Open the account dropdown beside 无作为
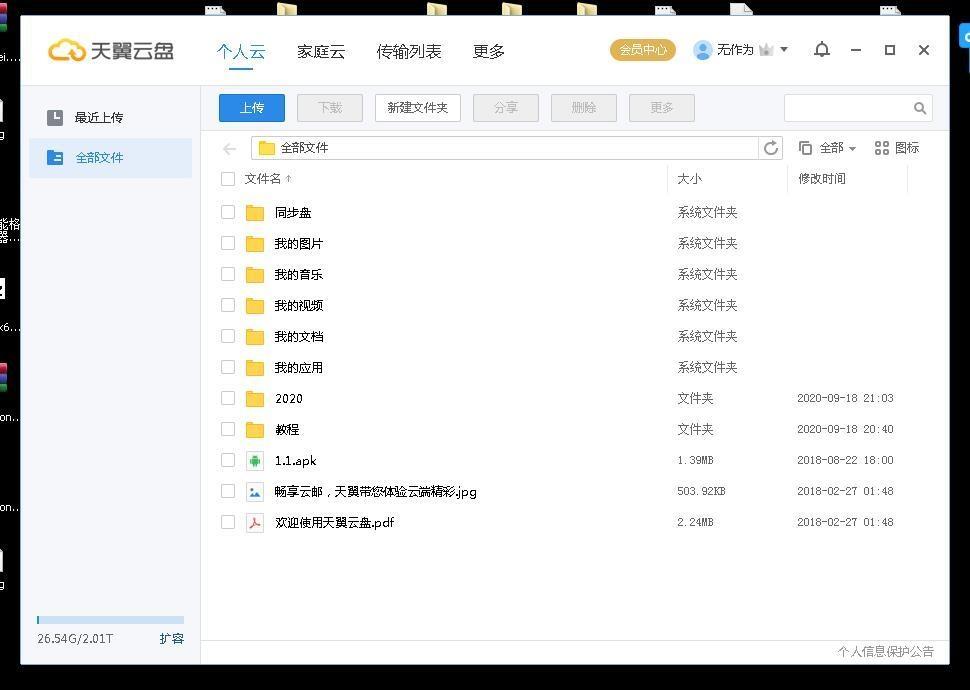The height and width of the screenshot is (690, 970). tap(782, 49)
